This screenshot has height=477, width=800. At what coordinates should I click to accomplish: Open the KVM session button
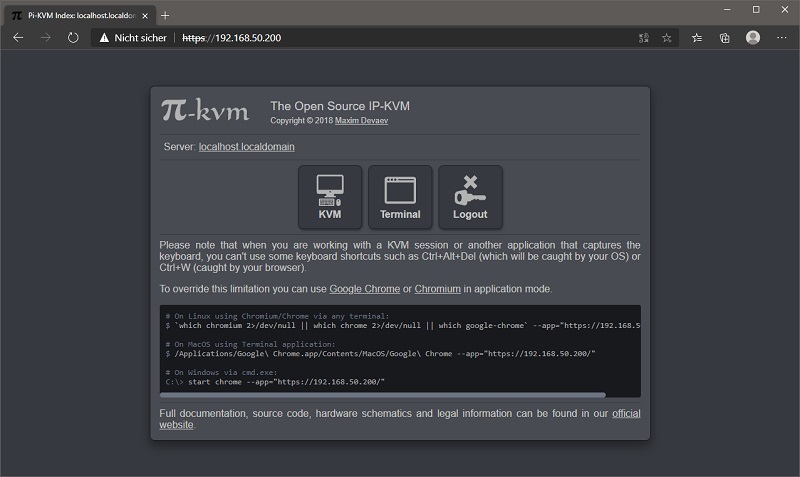point(330,197)
